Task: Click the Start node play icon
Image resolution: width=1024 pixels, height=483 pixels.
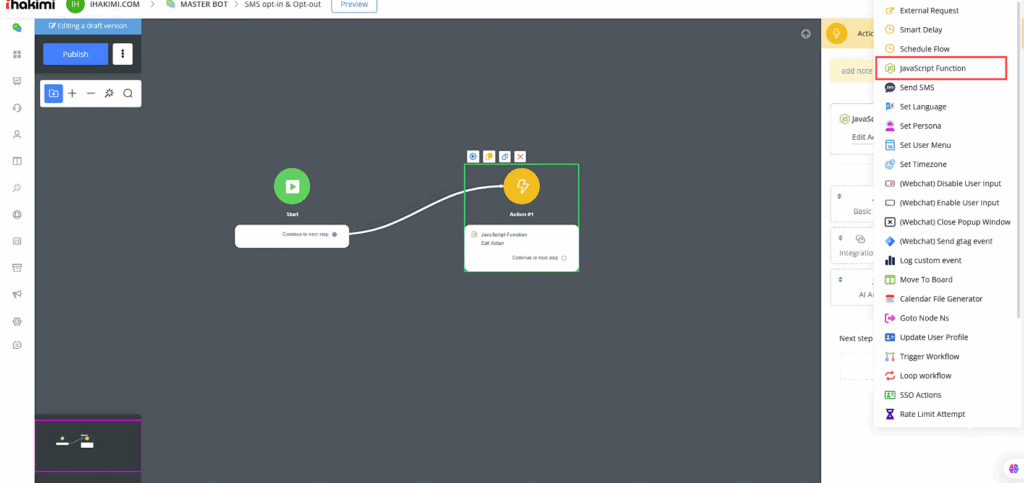Action: point(292,186)
